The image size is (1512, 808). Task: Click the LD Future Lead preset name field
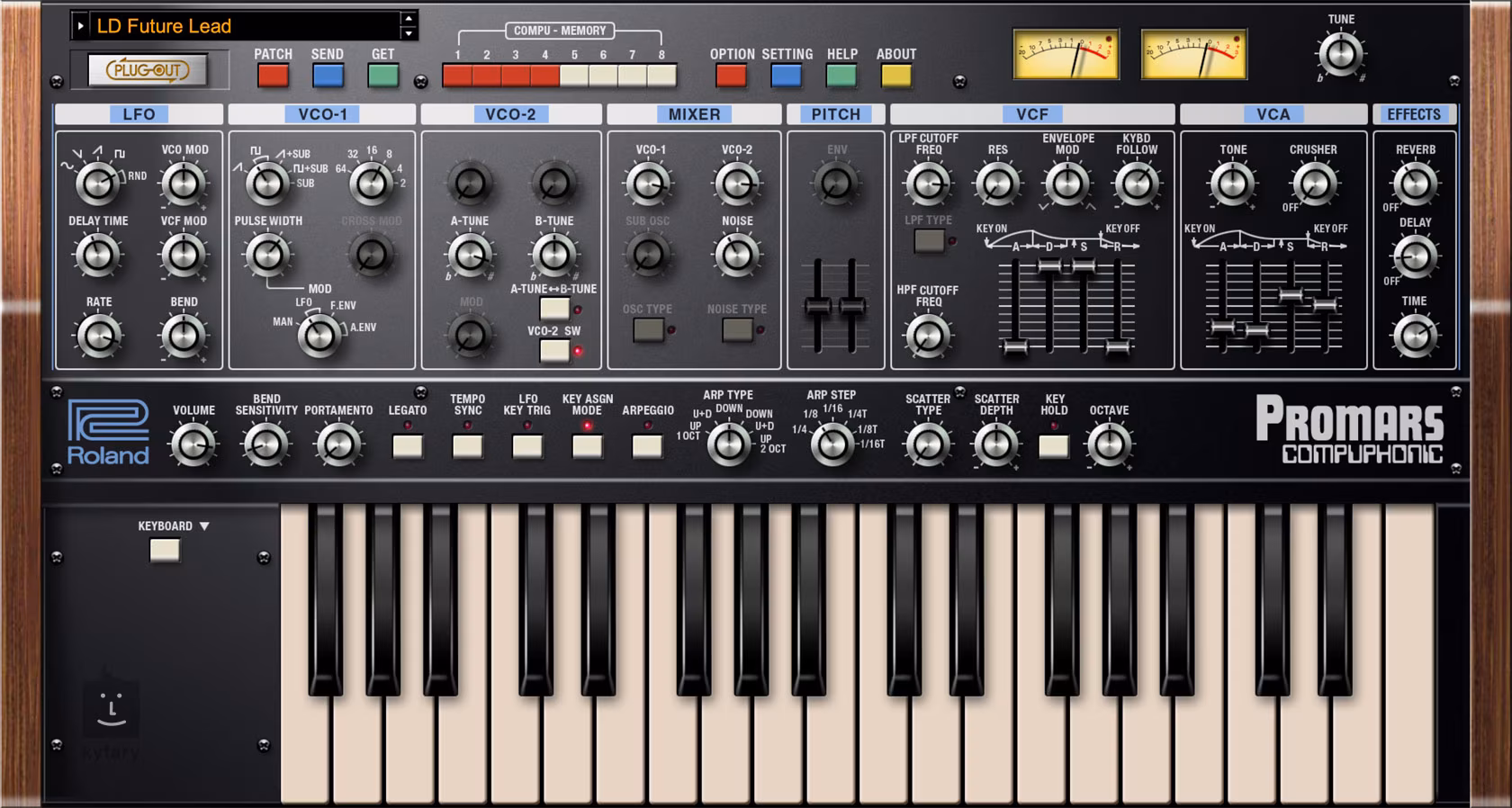coord(243,26)
